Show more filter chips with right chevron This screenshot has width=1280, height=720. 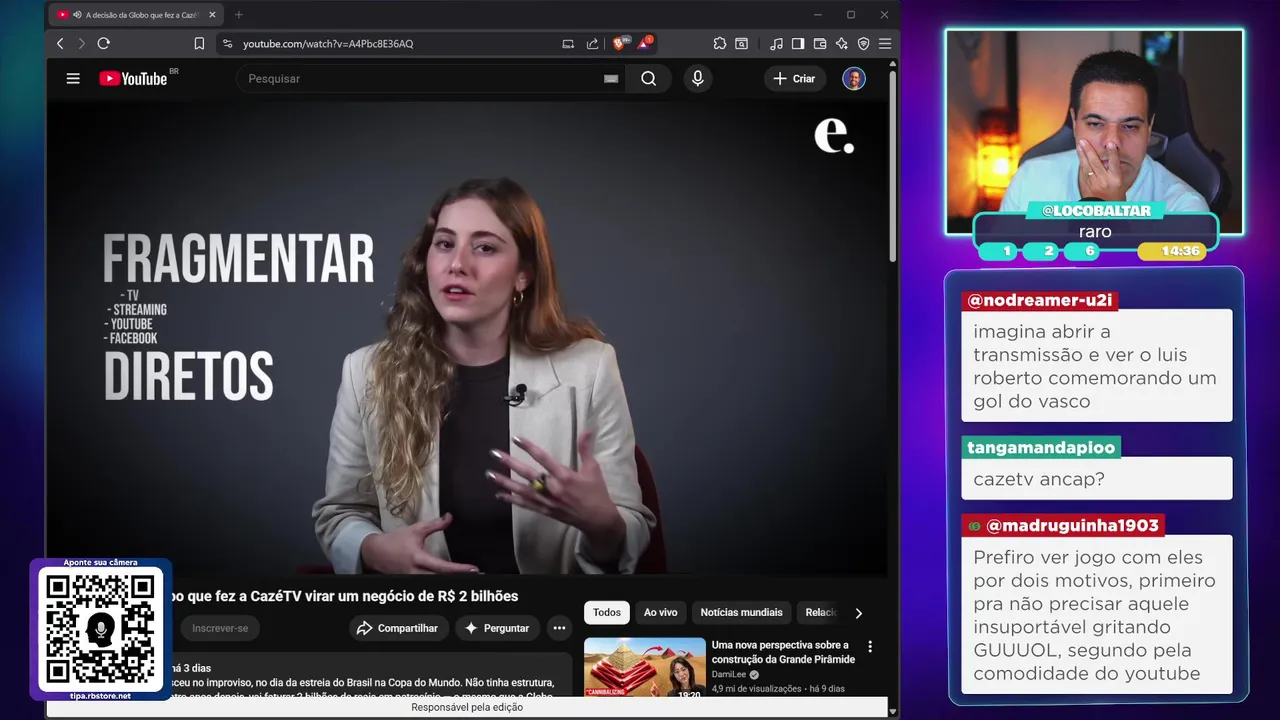coord(858,613)
